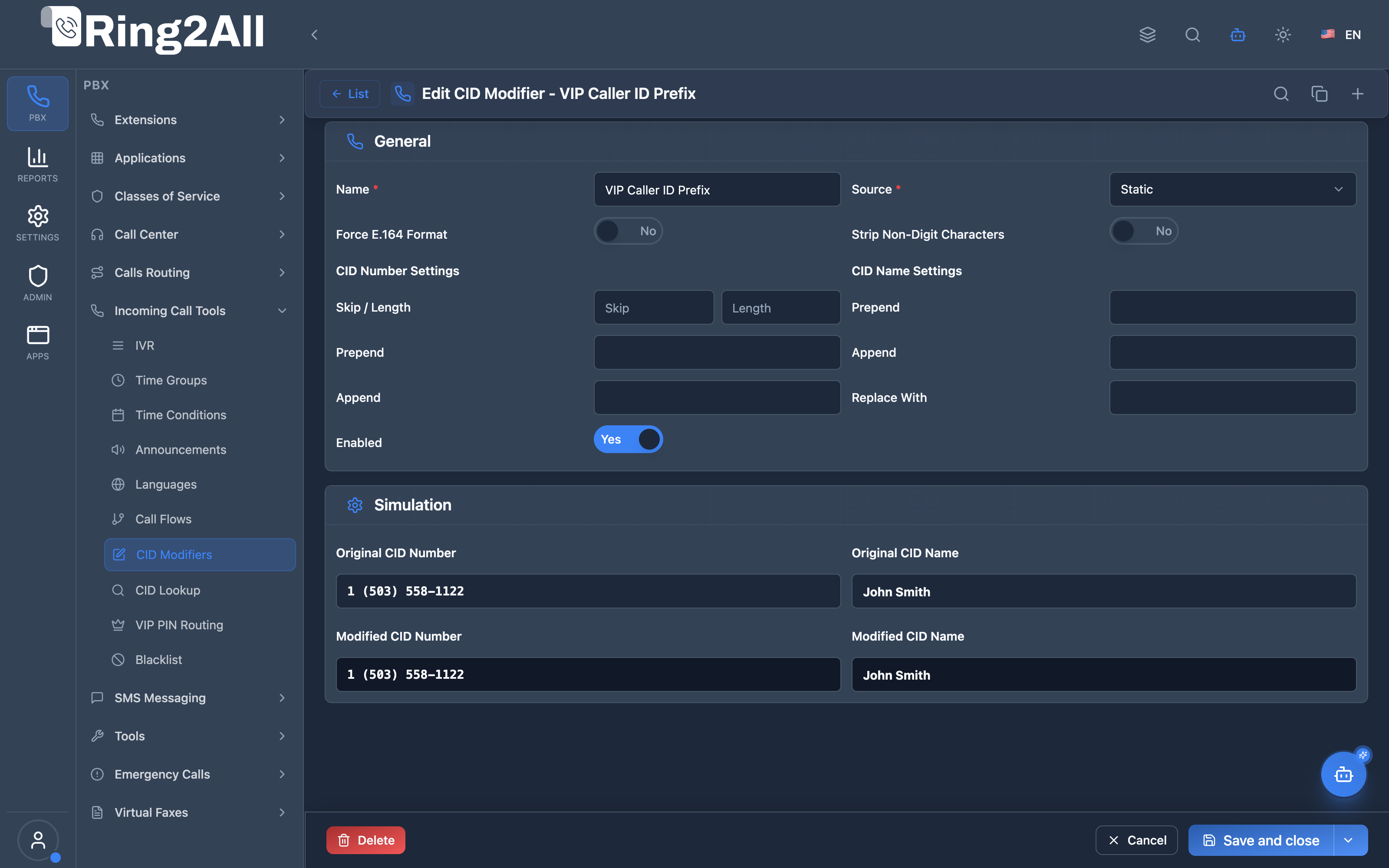Click the List back button

[x=350, y=94]
